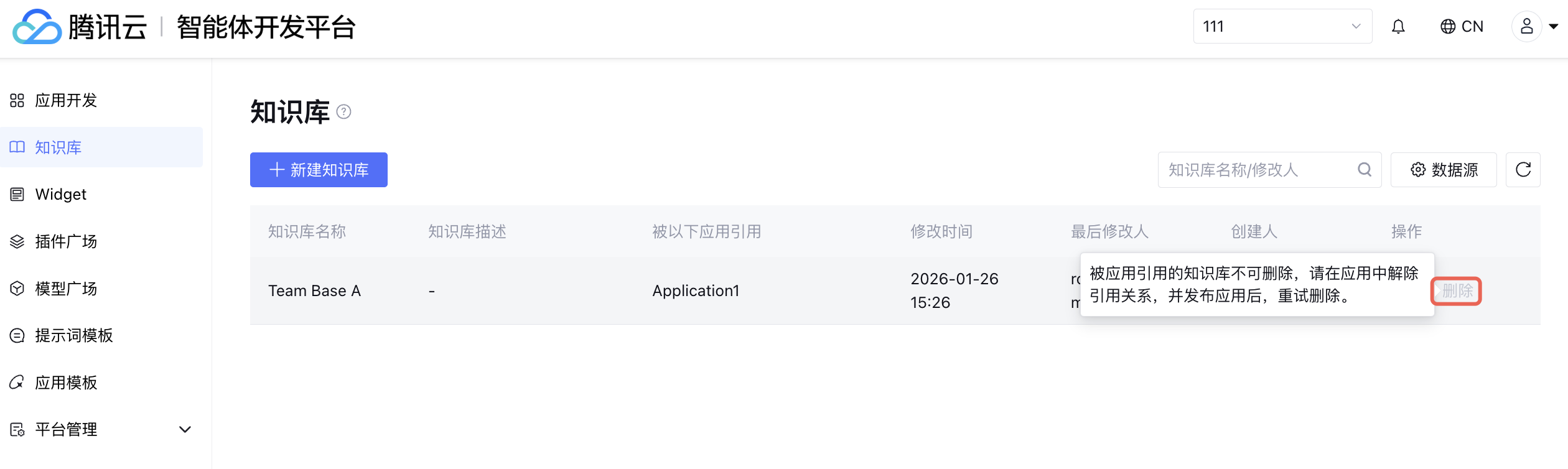Go to 应用开发 in the sidebar

66,101
